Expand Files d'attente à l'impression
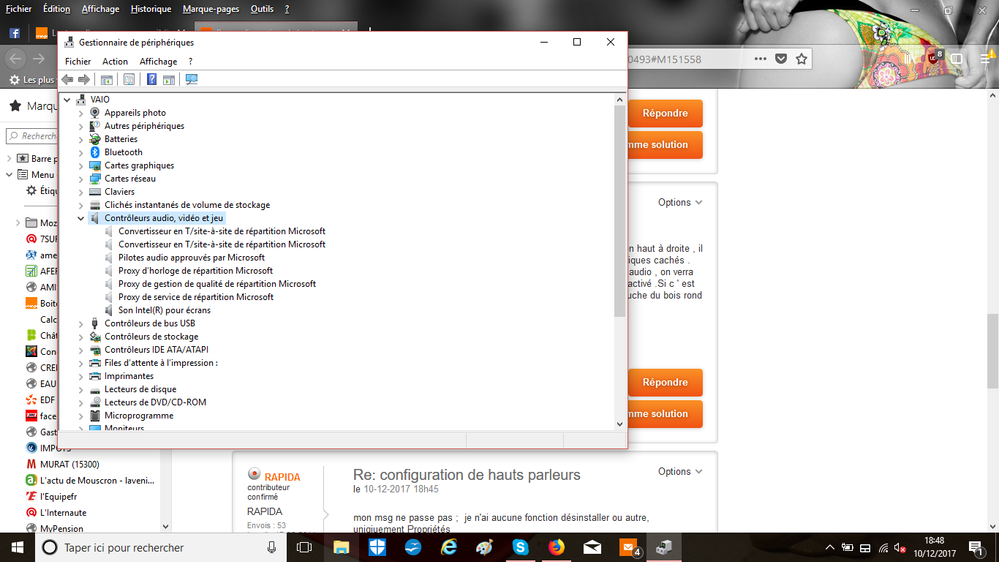The height and width of the screenshot is (562, 999). coord(81,363)
